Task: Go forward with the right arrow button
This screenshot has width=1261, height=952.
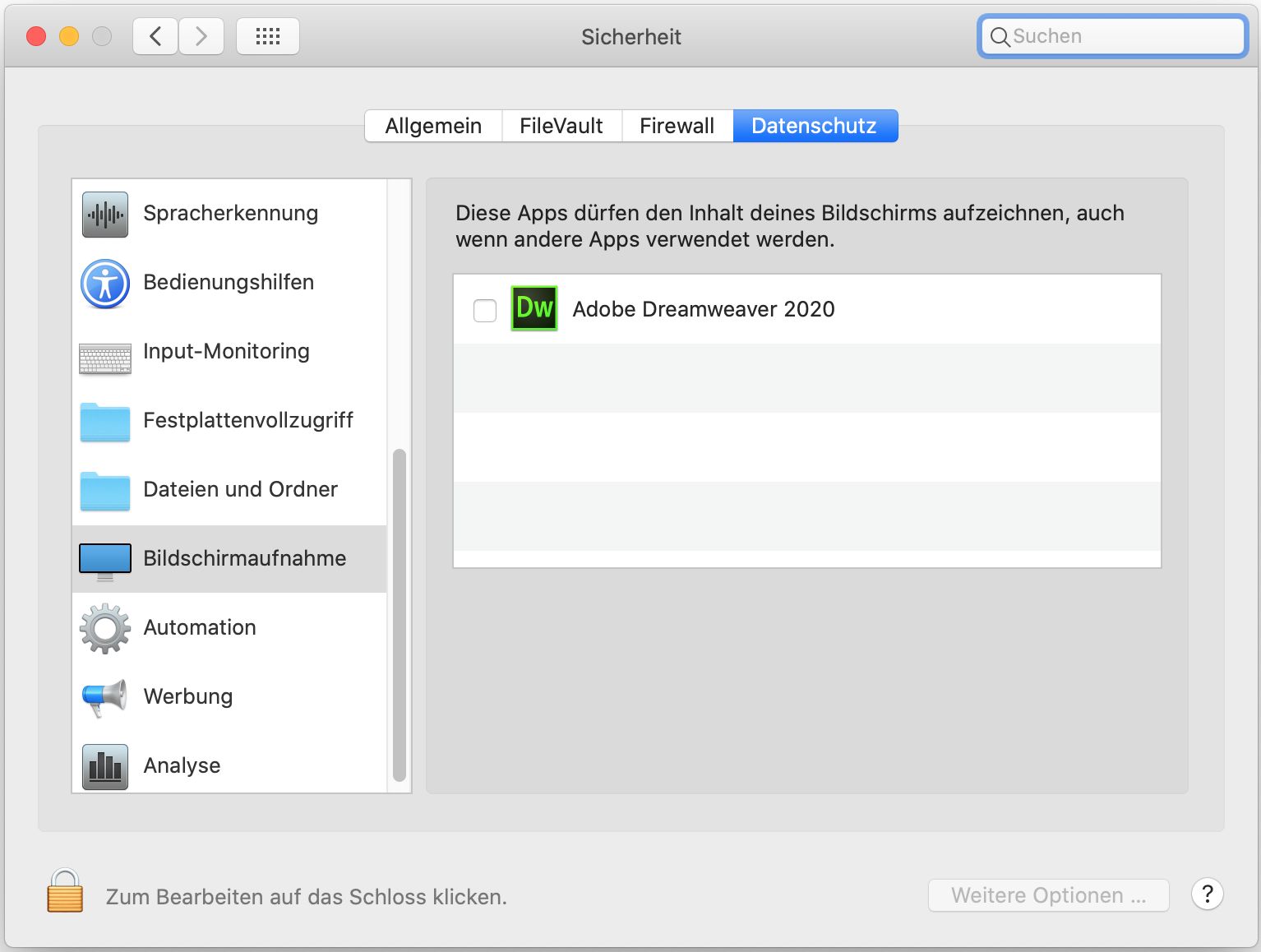Action: [201, 36]
